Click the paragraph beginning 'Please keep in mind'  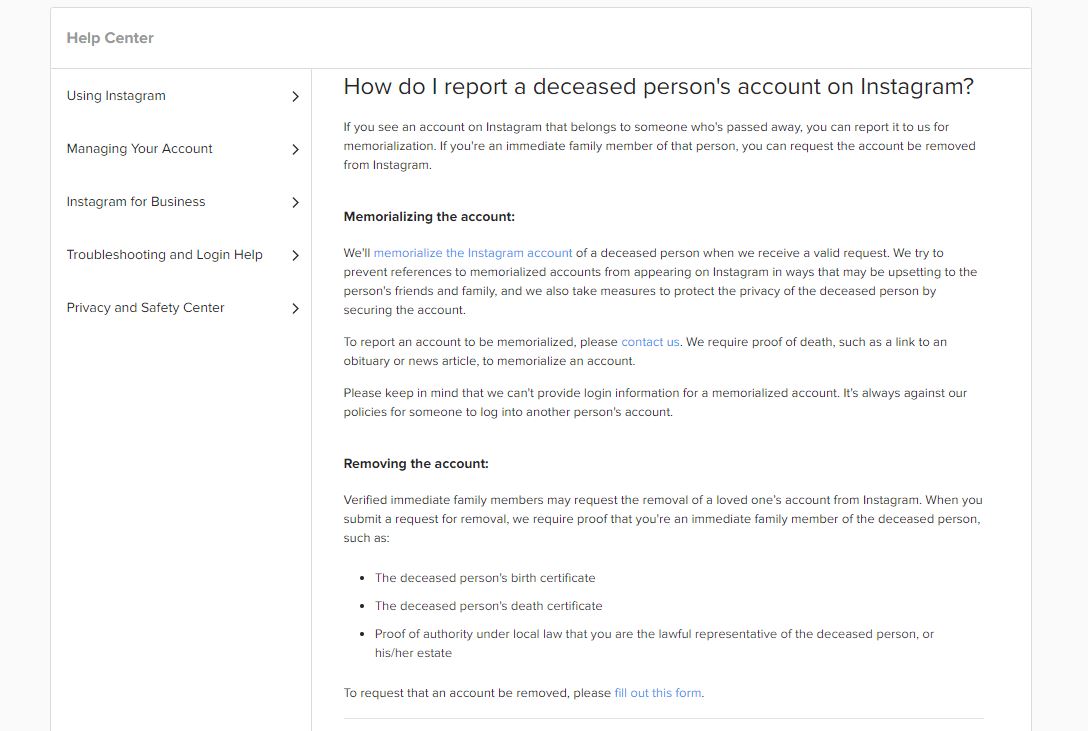(x=655, y=402)
